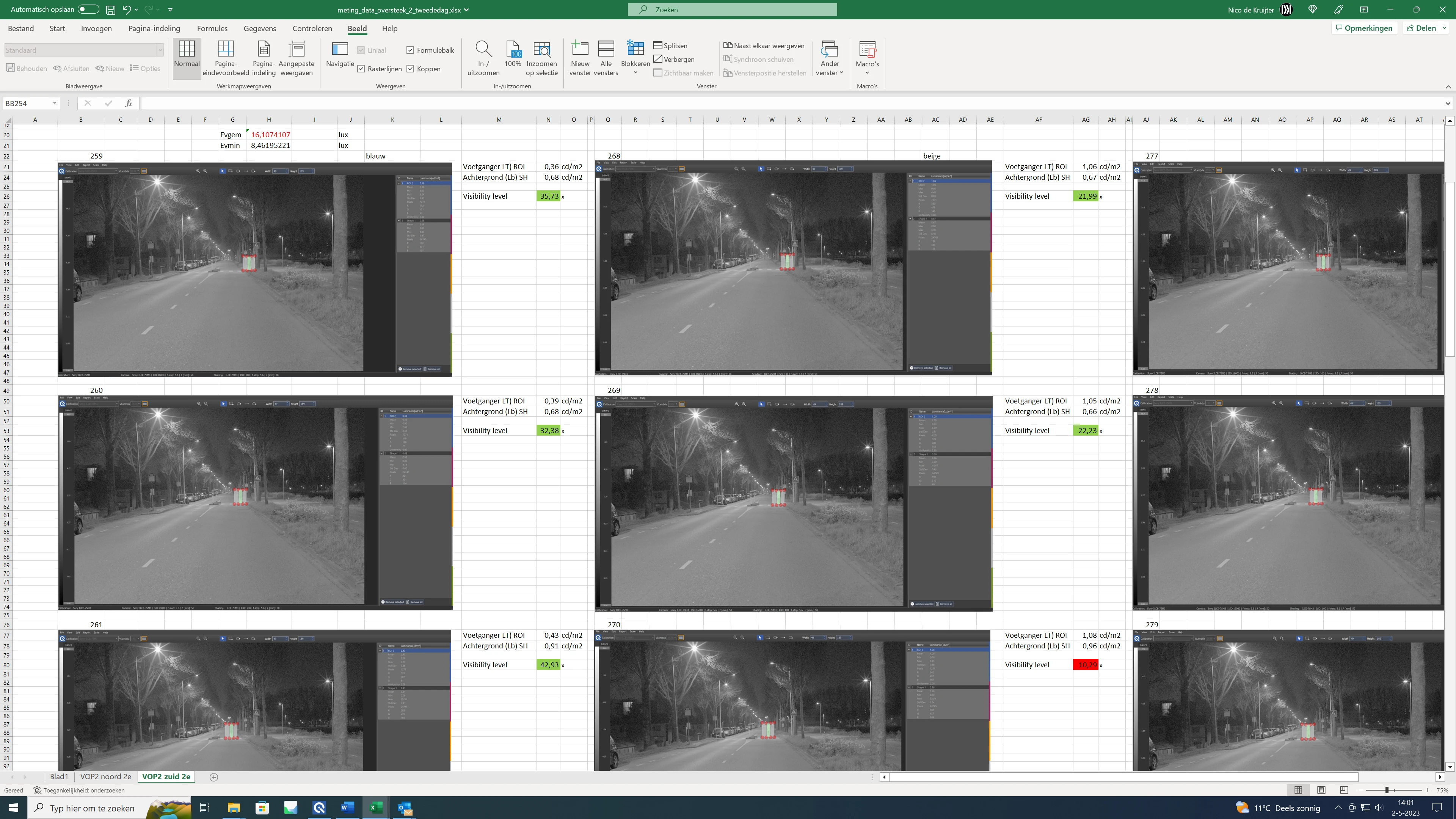Uncheck the Formulebalk checkbox

point(410,50)
